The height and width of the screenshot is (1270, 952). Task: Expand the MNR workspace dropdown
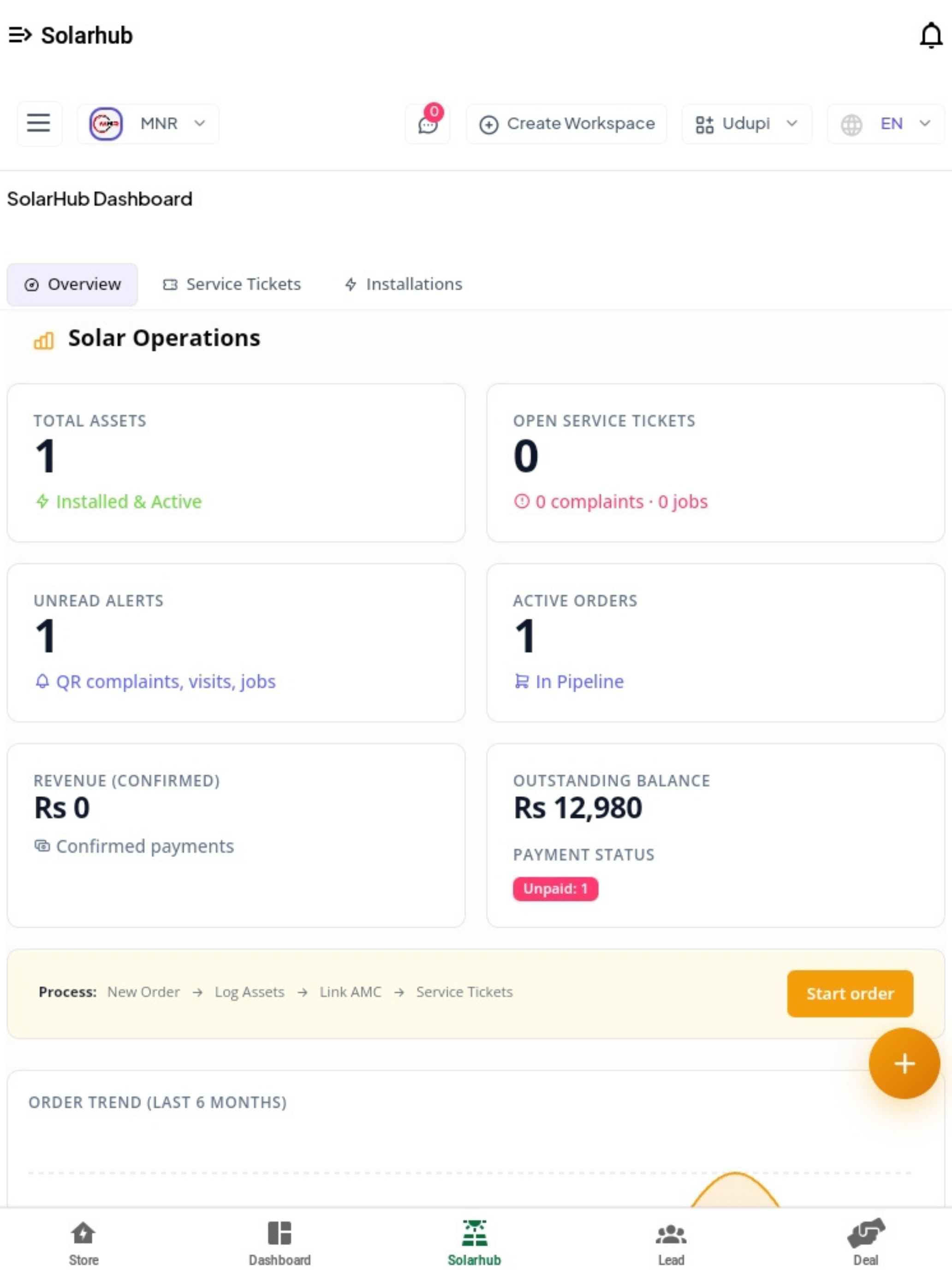(x=148, y=123)
